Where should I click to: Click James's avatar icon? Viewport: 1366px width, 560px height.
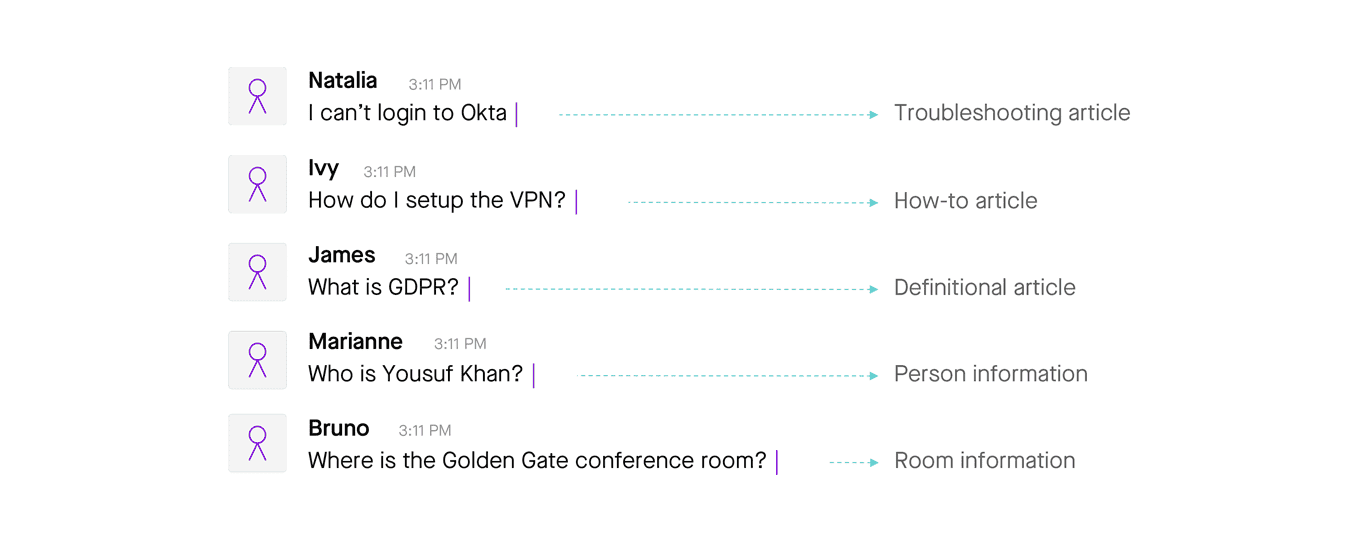tap(257, 272)
